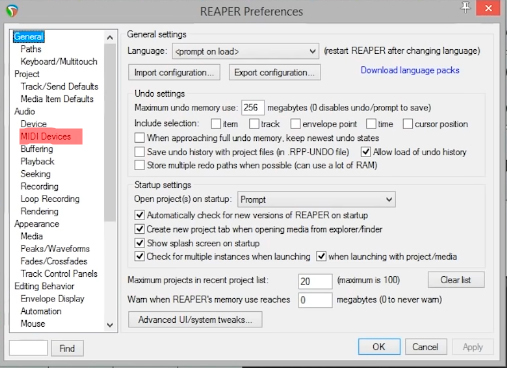This screenshot has height=368, width=507.
Task: Open Fades/Crossfades settings
Action: coord(54,261)
